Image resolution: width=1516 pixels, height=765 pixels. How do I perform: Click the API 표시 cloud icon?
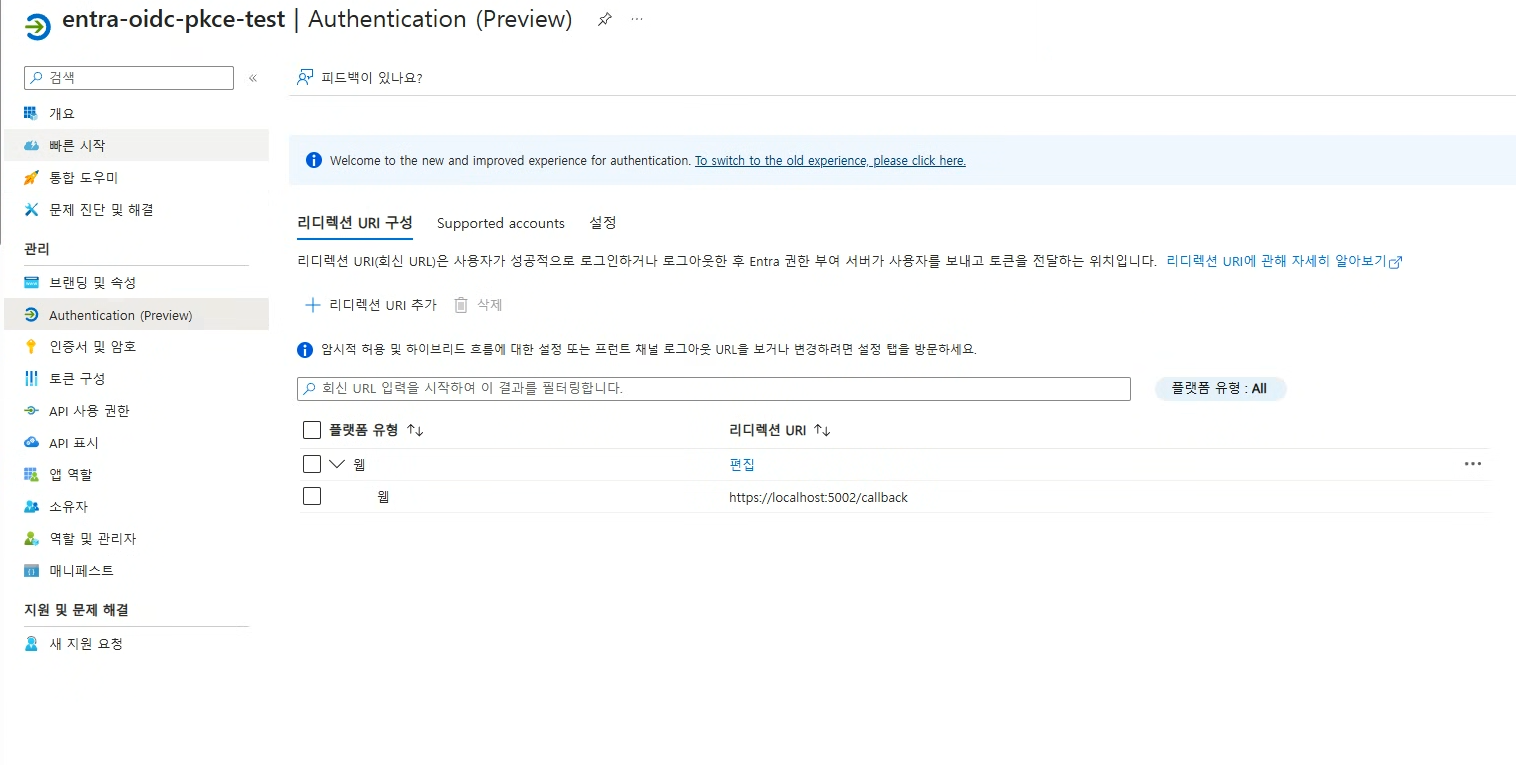point(31,443)
